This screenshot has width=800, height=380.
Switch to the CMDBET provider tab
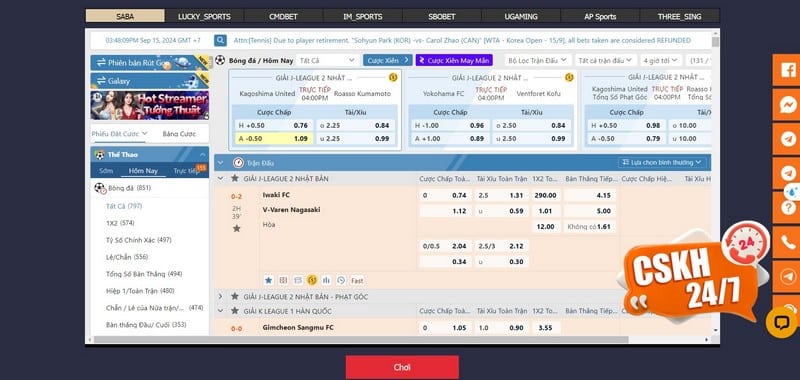(x=283, y=16)
